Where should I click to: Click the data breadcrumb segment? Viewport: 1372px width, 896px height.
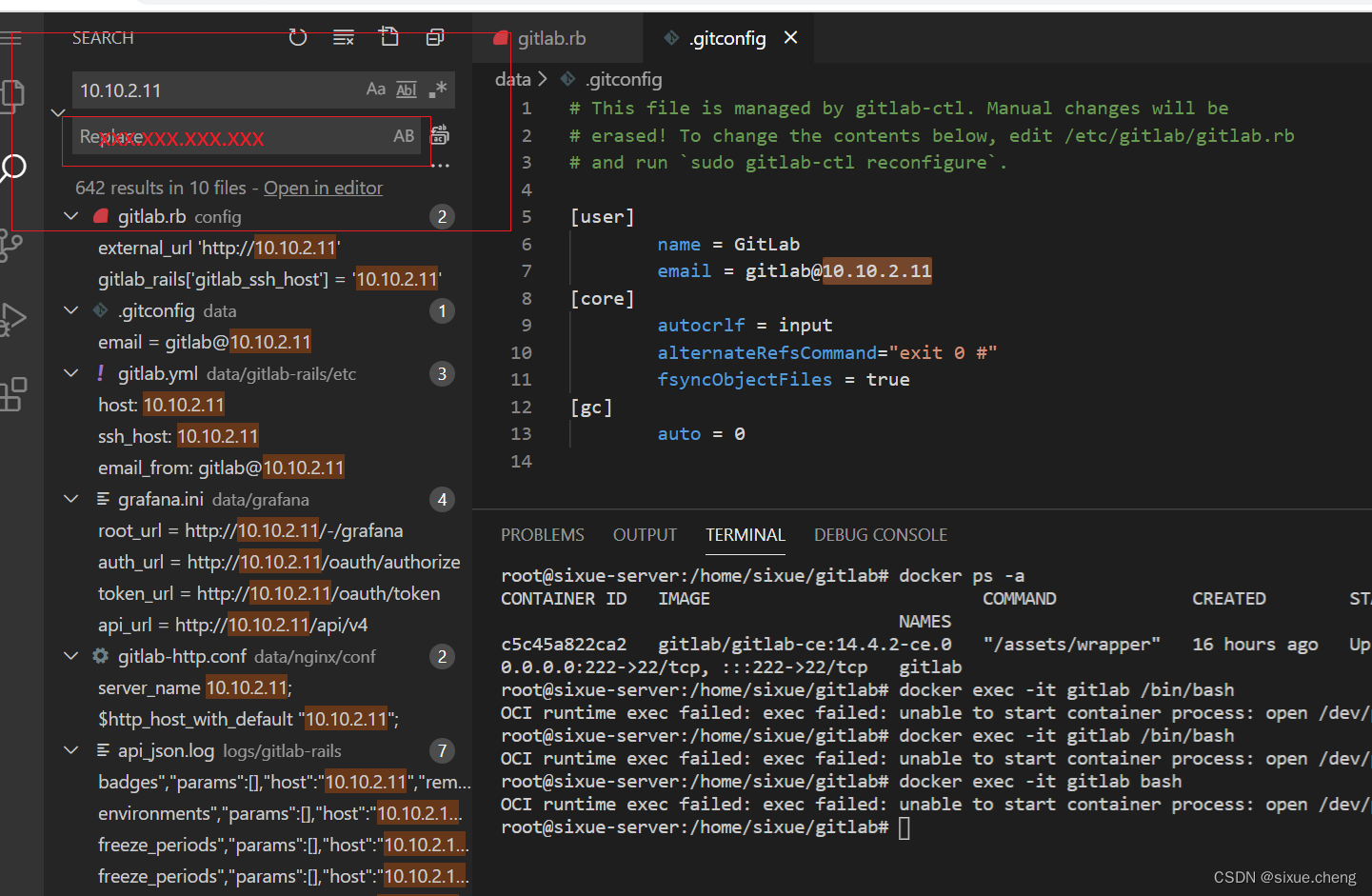[513, 79]
